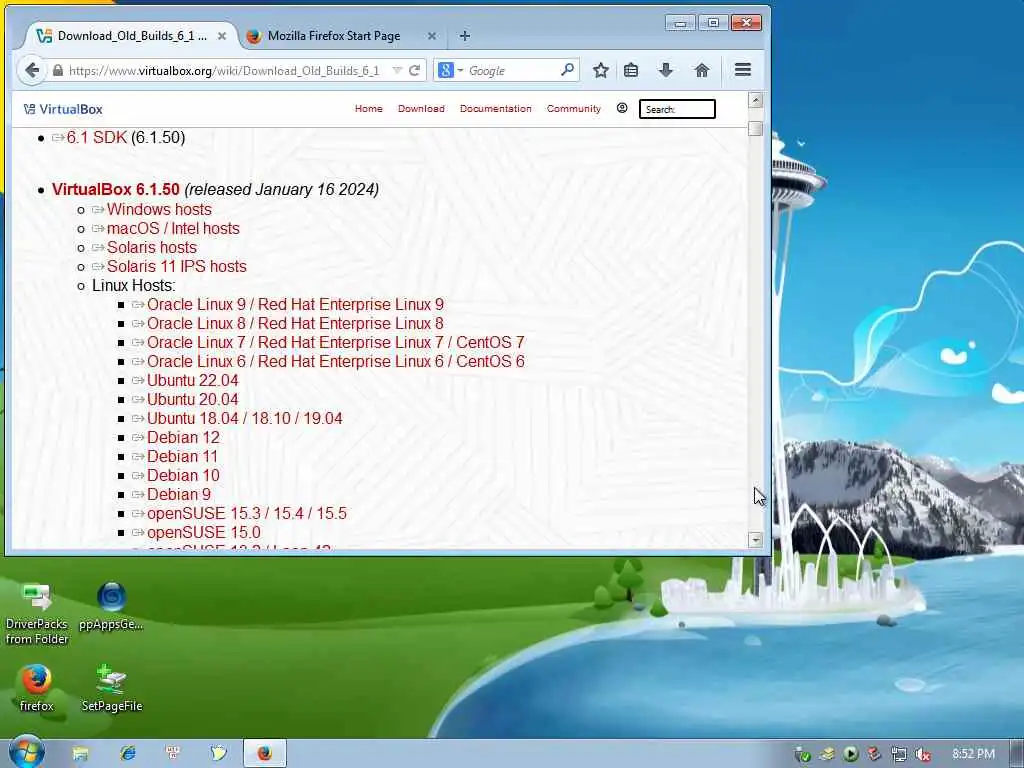
Task: Open the Home navigation link
Action: 368,108
